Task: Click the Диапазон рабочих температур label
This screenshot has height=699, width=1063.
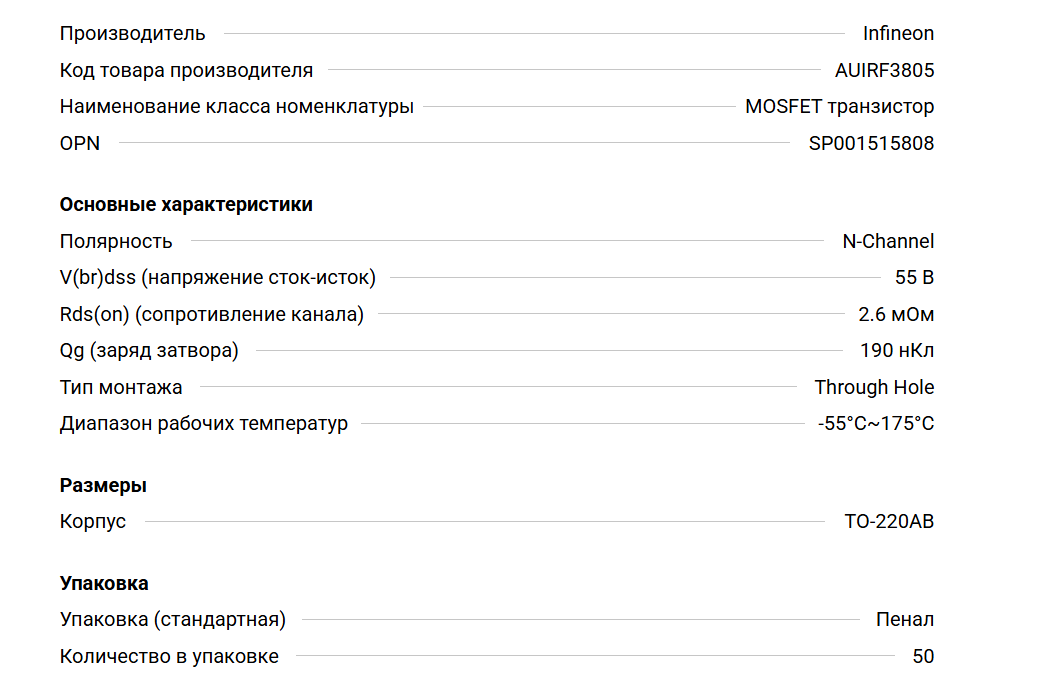Action: pyautogui.click(x=204, y=423)
